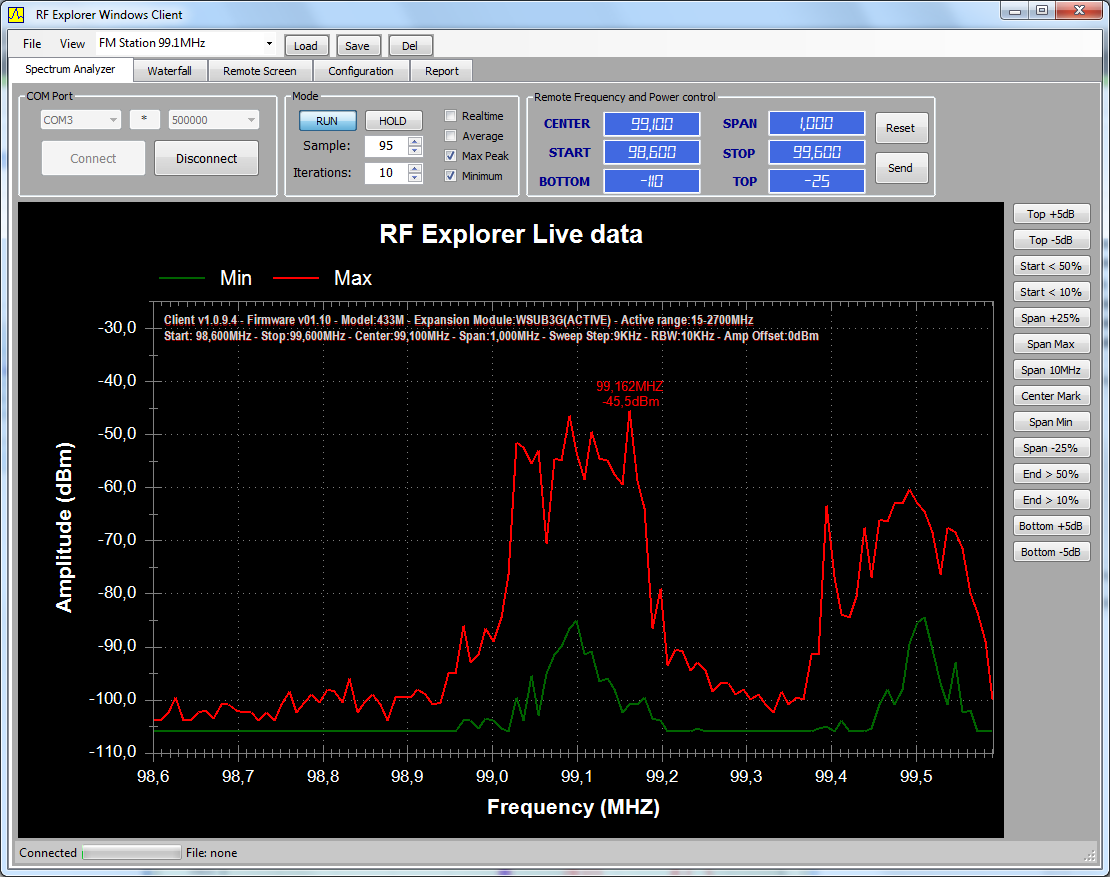The image size is (1110, 877).
Task: Click the Start < 10% button
Action: 1051,292
